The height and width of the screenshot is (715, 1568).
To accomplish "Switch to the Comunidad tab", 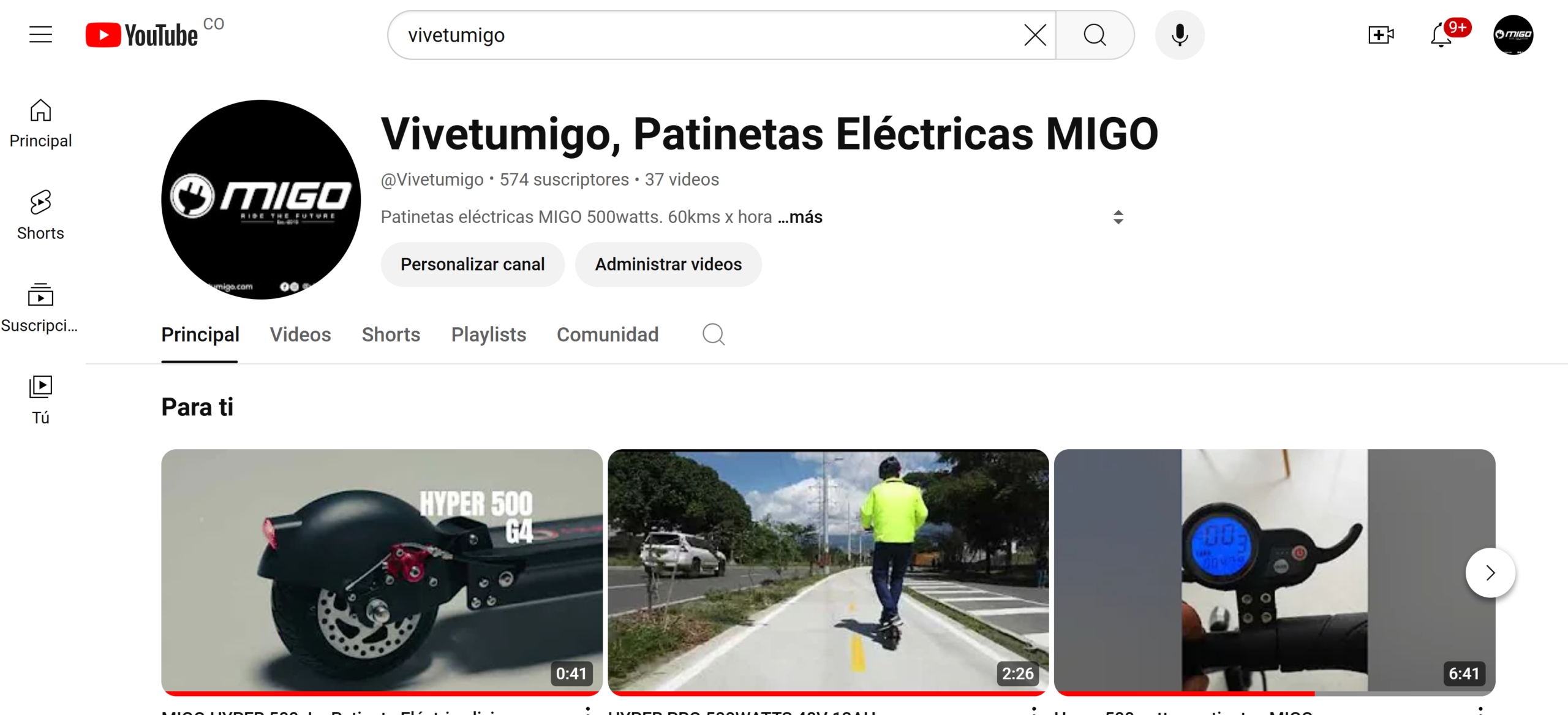I will (x=608, y=335).
